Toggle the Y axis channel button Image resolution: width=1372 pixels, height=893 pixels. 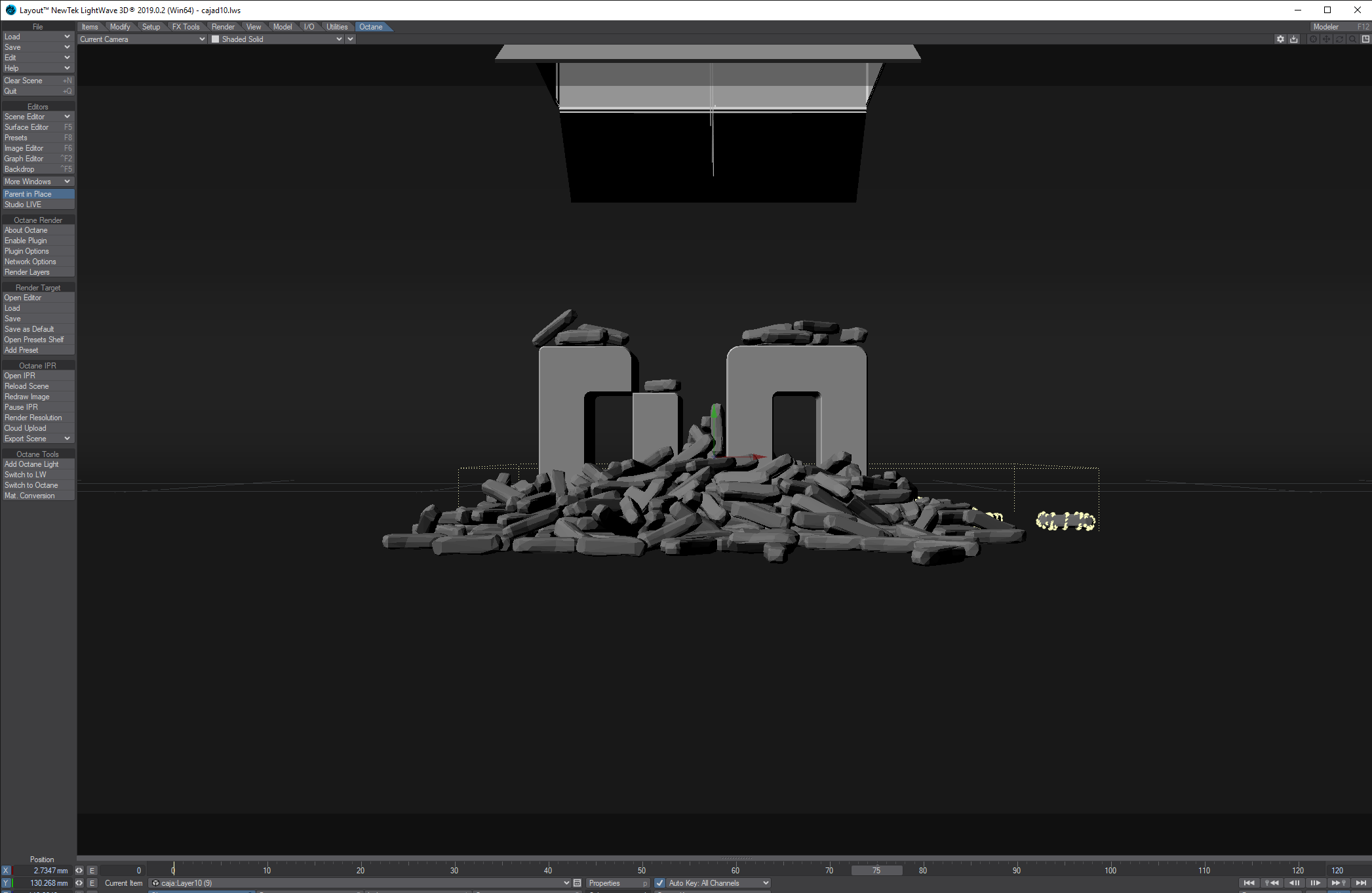pyautogui.click(x=6, y=883)
